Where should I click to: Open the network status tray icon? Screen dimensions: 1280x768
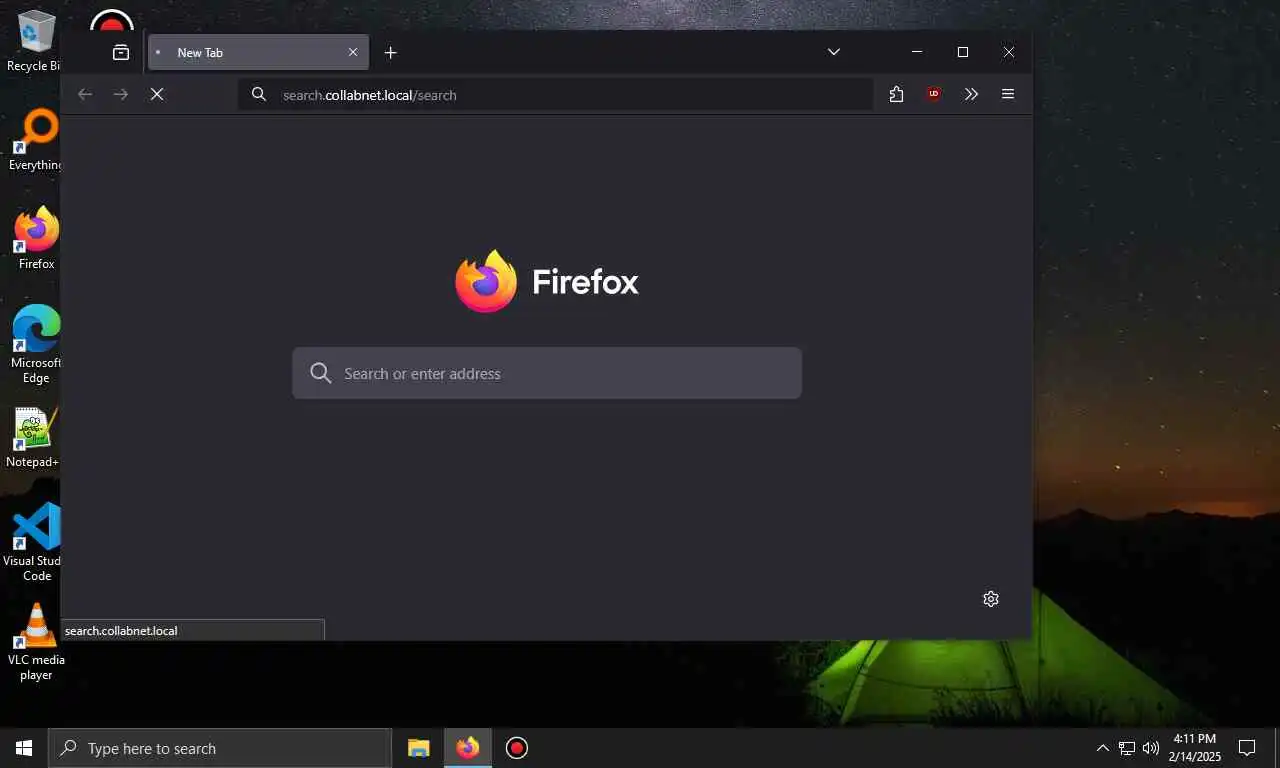pyautogui.click(x=1127, y=748)
